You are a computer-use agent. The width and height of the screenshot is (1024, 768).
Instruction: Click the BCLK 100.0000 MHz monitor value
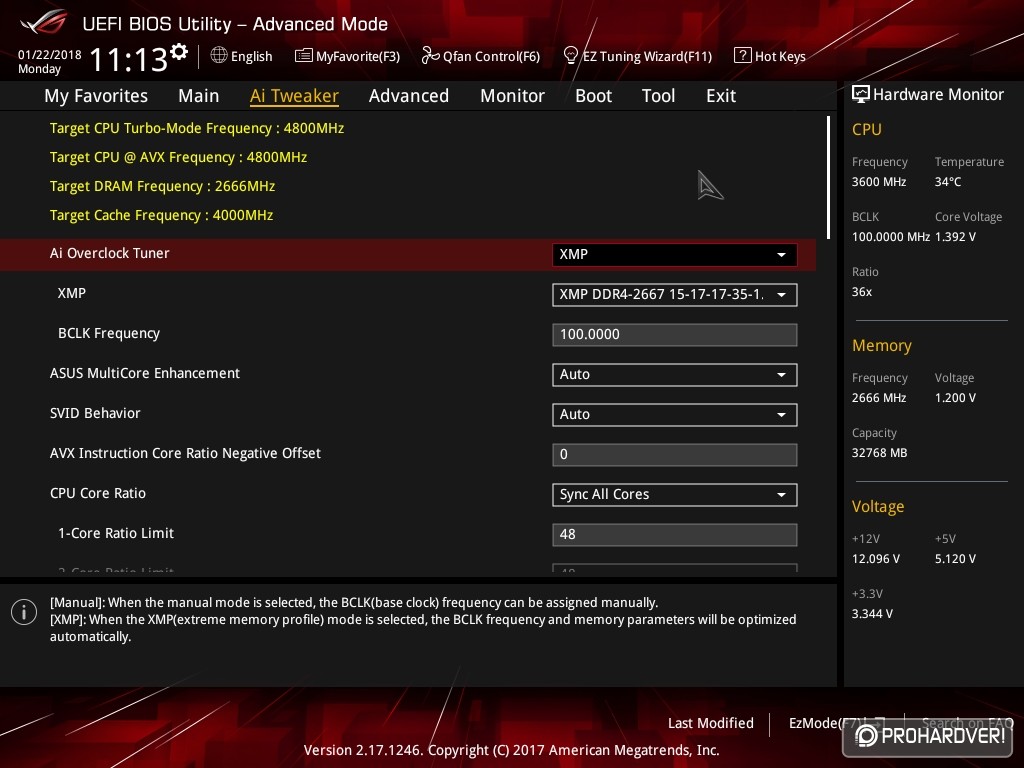(891, 236)
